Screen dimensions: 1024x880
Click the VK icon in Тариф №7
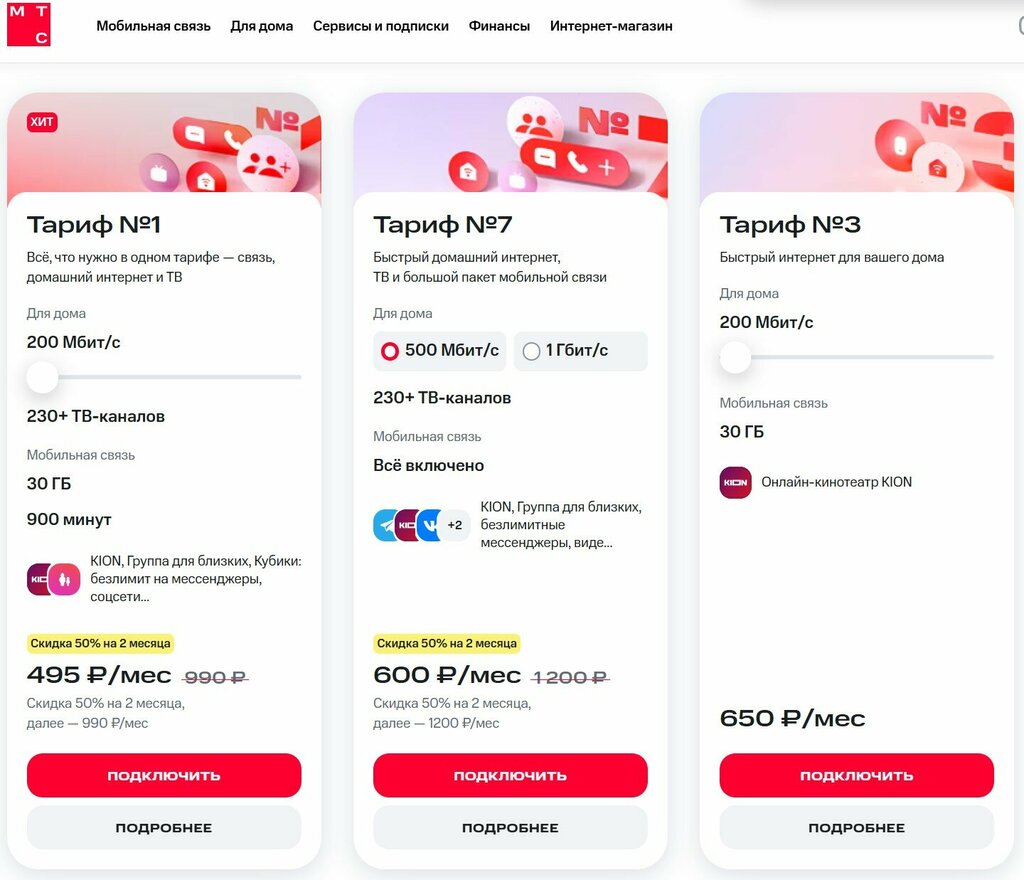[x=430, y=525]
